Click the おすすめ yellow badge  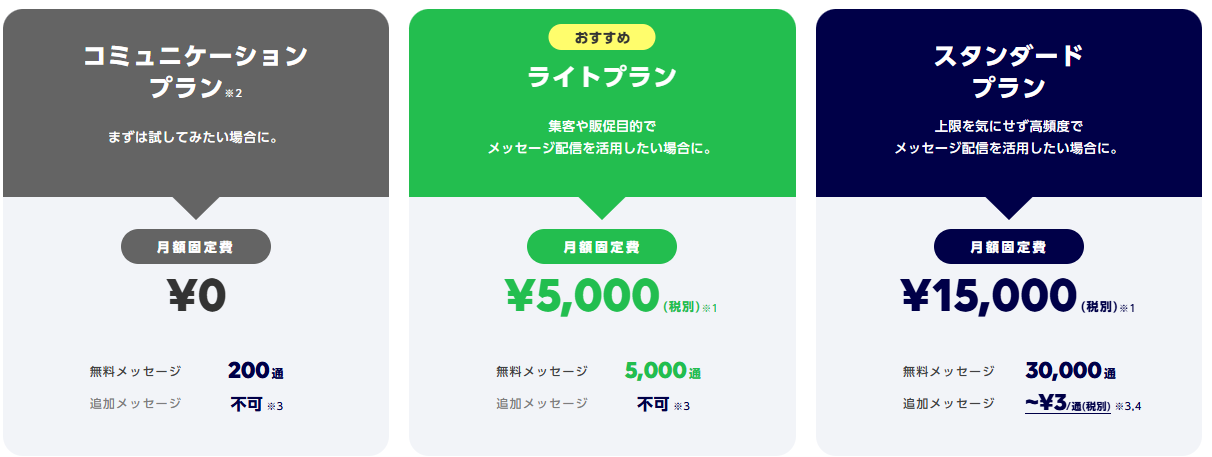coord(602,38)
